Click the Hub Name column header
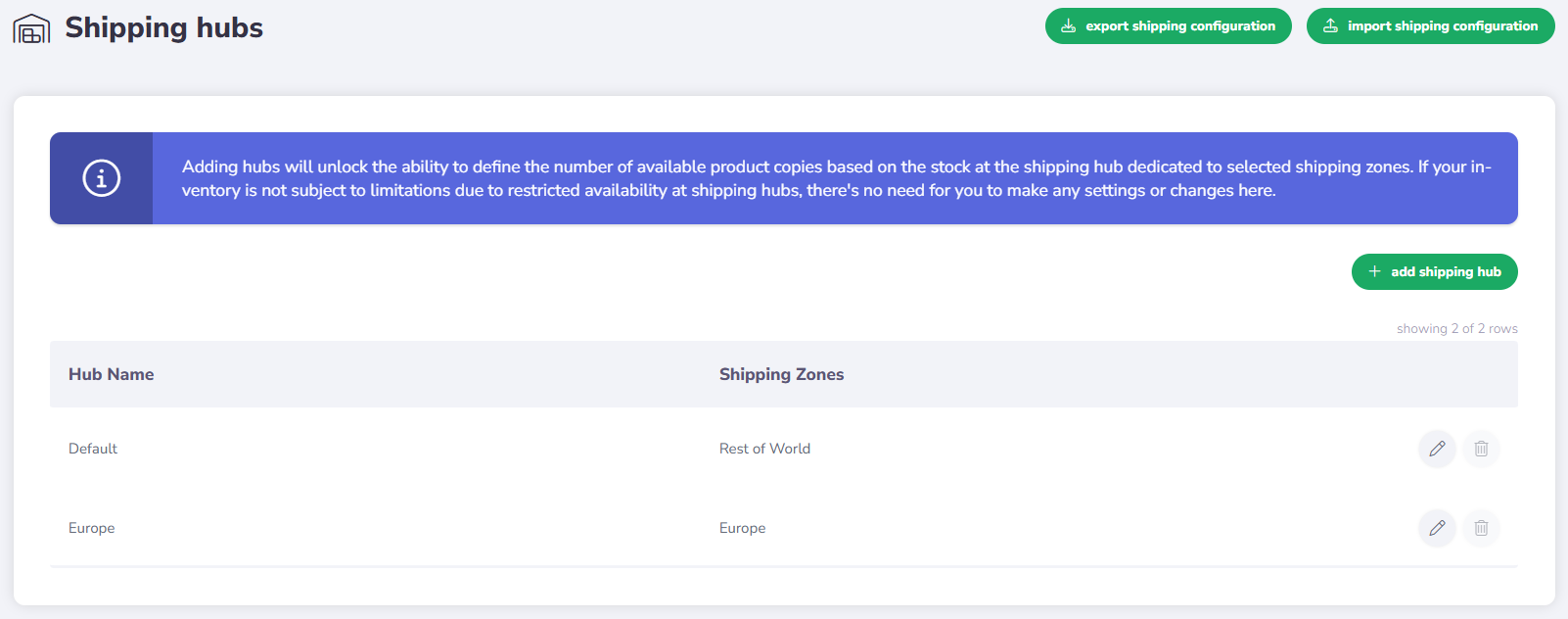The height and width of the screenshot is (619, 1568). (x=112, y=374)
